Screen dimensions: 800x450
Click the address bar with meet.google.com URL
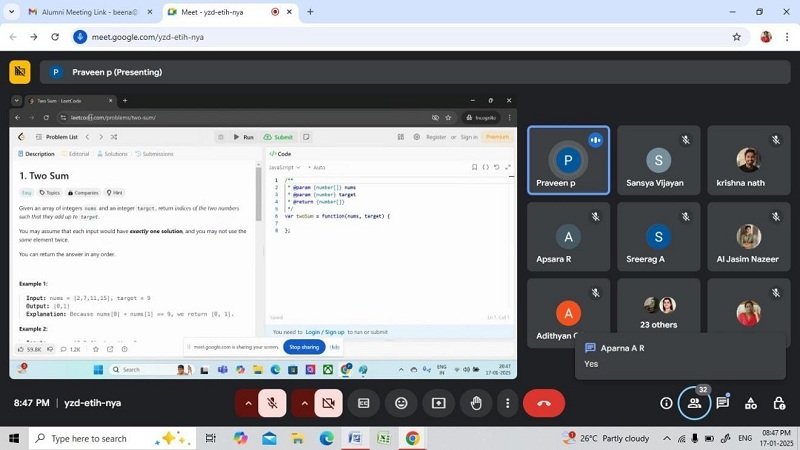pyautogui.click(x=411, y=37)
